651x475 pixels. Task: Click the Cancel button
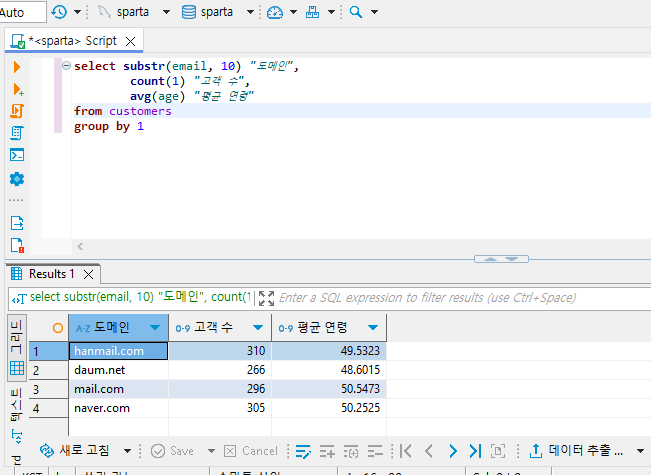(x=251, y=451)
